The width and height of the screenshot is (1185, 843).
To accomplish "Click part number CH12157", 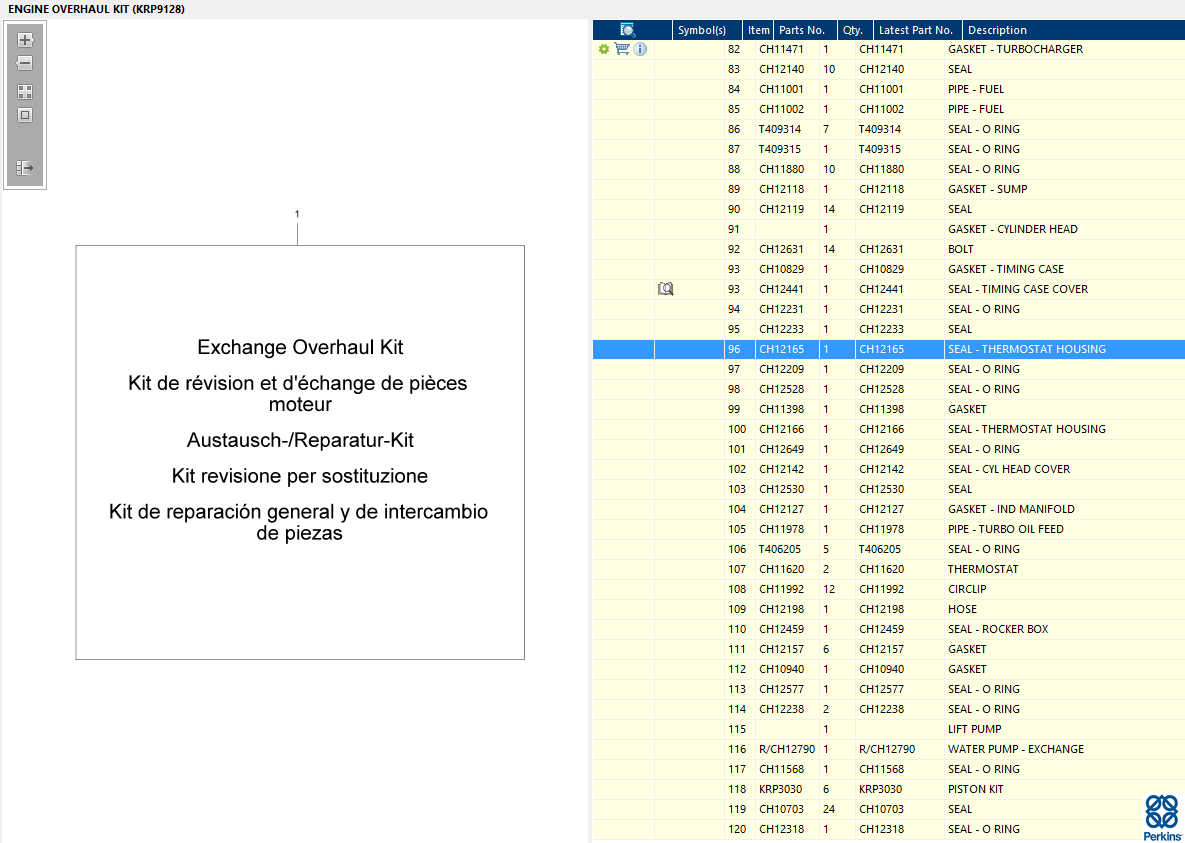I will click(x=781, y=649).
